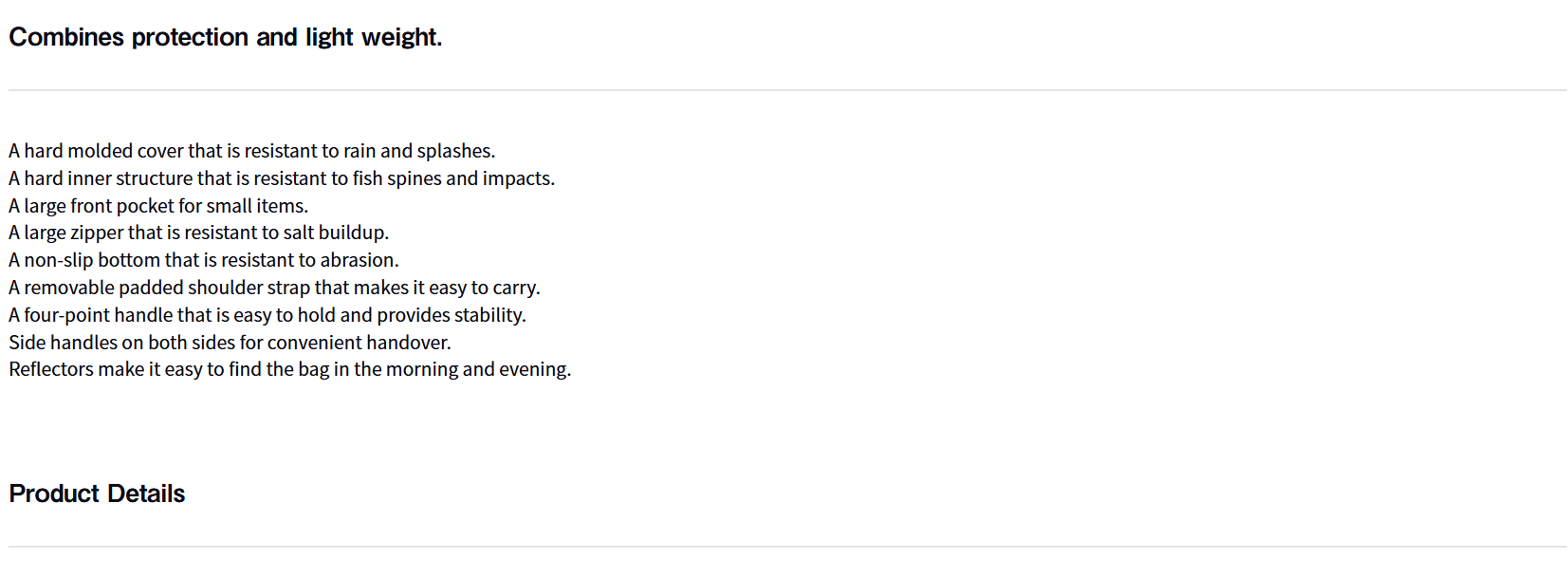Screen dimensions: 1568x578
Task: Click the "Product Details" heading
Action: pyautogui.click(x=97, y=494)
